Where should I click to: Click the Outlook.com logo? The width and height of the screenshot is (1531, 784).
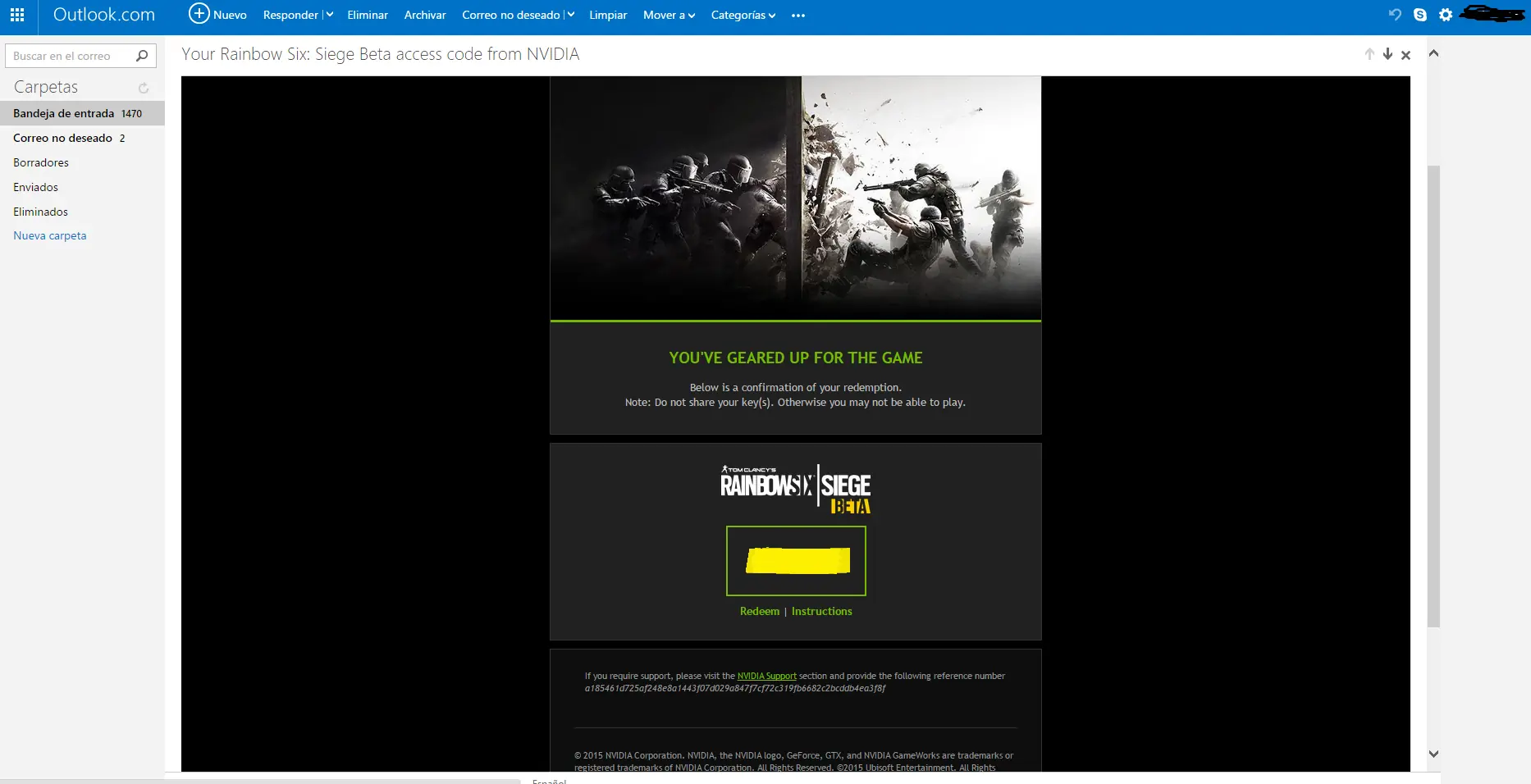[104, 15]
